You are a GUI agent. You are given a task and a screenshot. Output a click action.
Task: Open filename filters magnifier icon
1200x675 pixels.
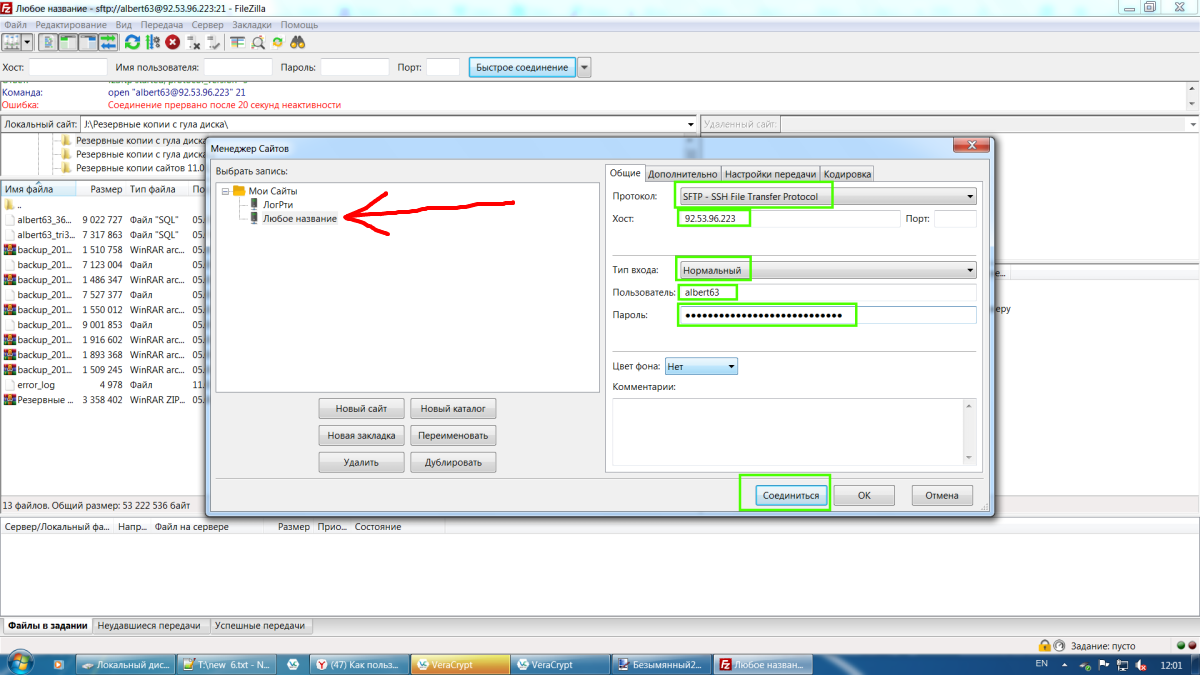pos(258,41)
